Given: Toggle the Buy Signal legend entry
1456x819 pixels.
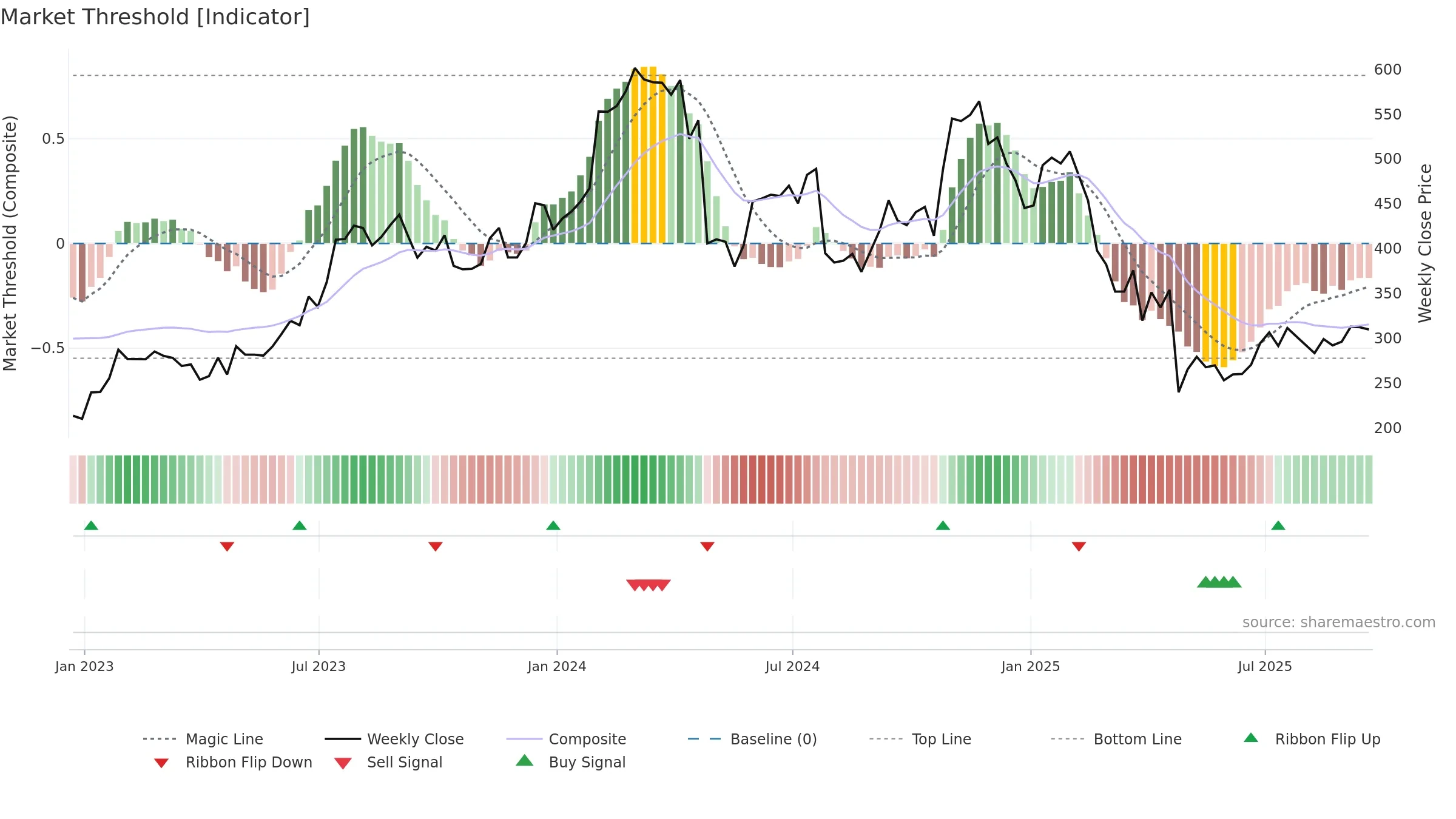Looking at the screenshot, I should point(570,763).
